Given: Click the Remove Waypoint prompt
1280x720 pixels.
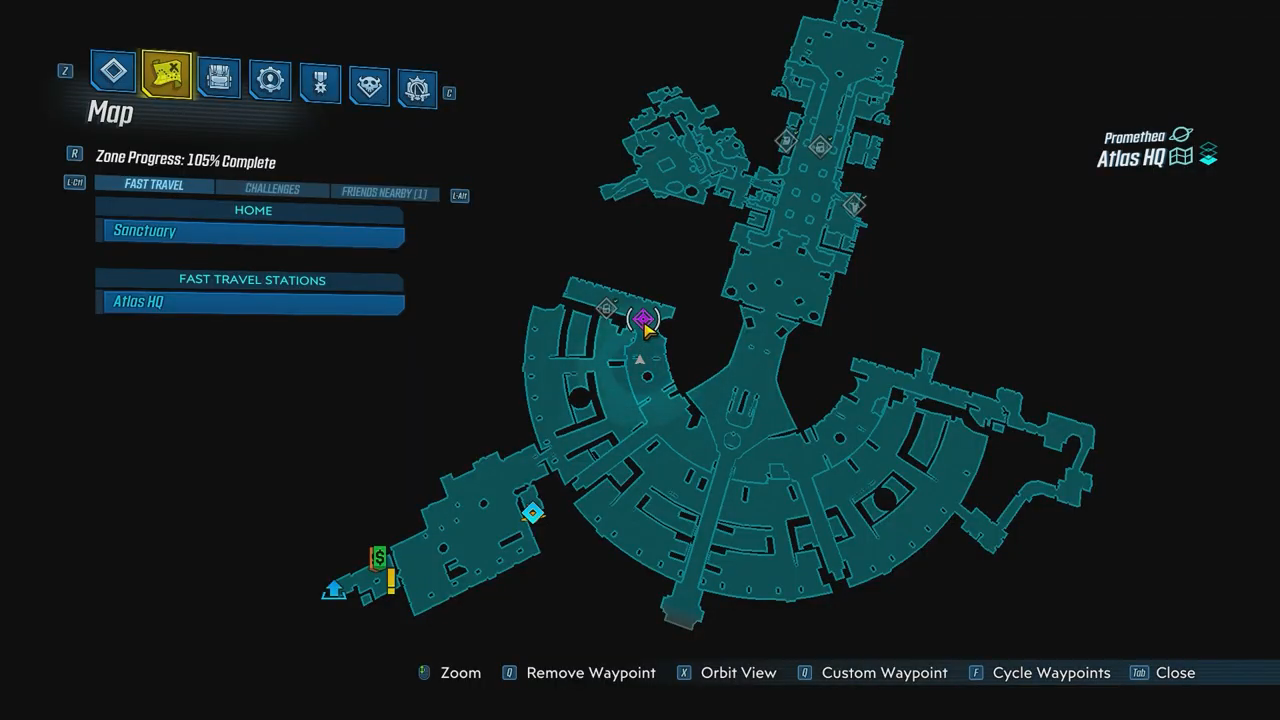Looking at the screenshot, I should 590,673.
